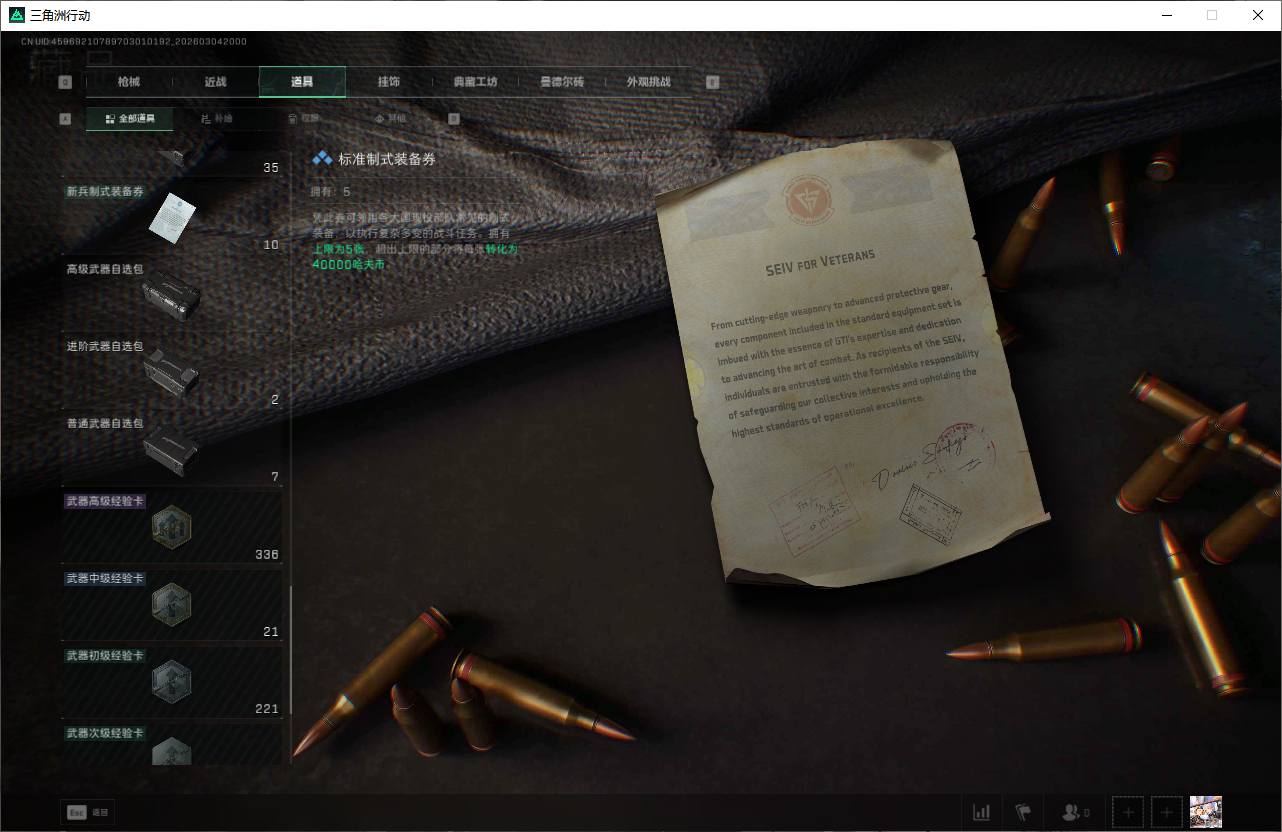This screenshot has width=1282, height=832.
Task: Open the 典藏工坊 tab
Action: (475, 82)
